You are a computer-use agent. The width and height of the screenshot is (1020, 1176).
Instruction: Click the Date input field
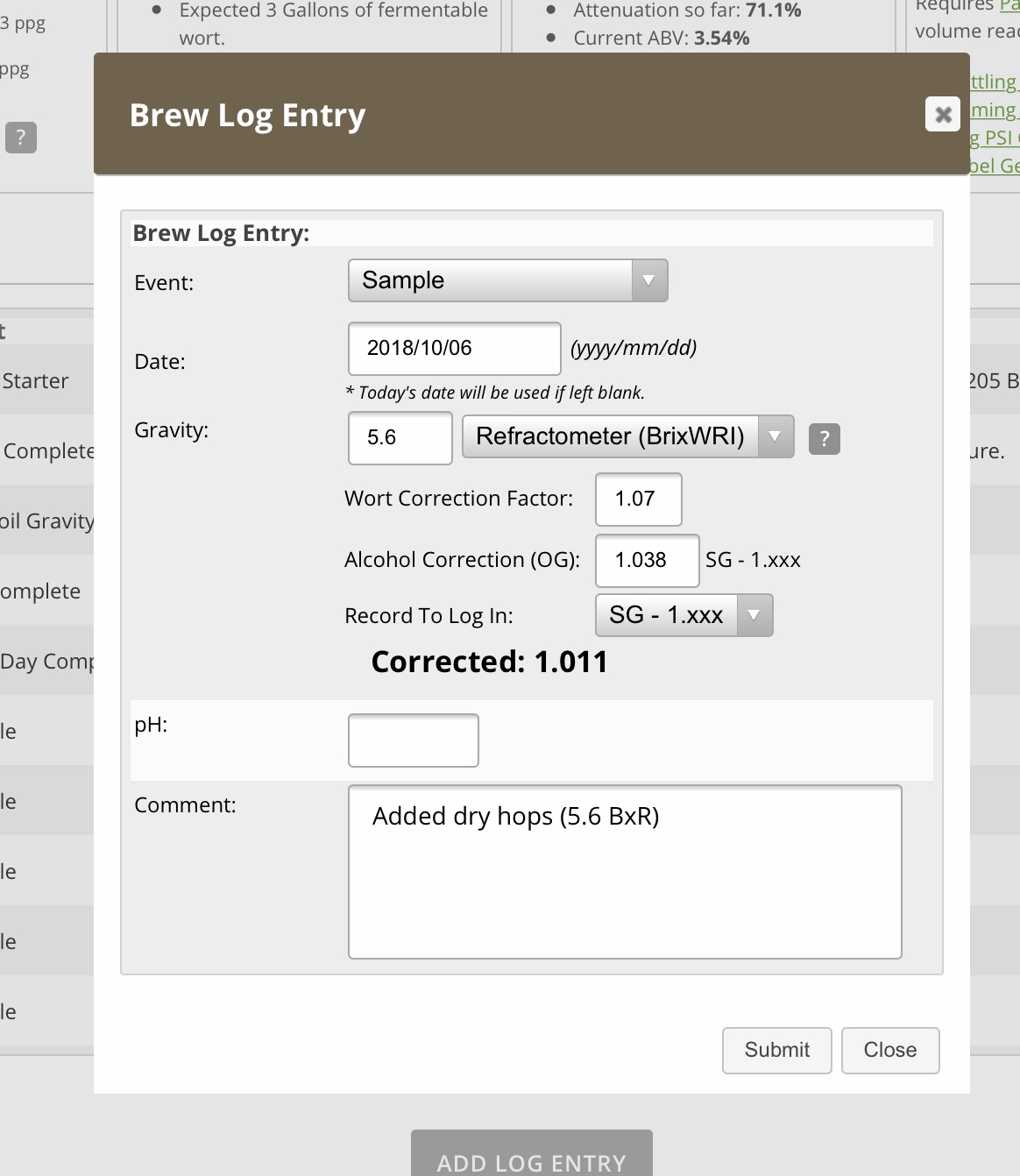(454, 349)
